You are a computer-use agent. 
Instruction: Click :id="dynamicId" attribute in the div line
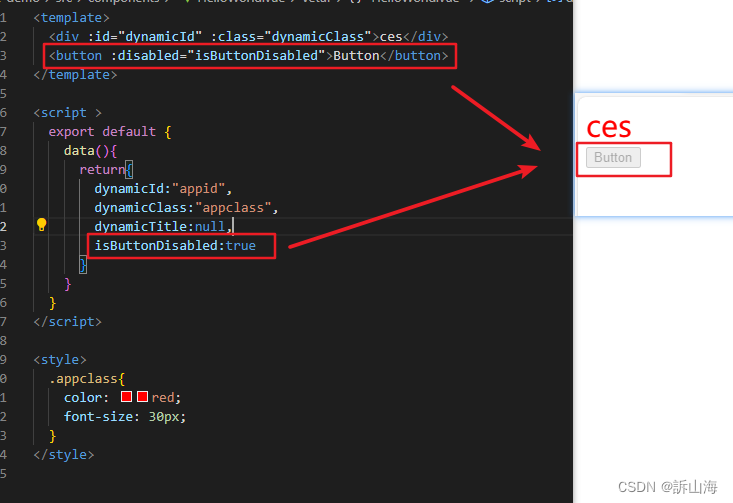point(145,36)
